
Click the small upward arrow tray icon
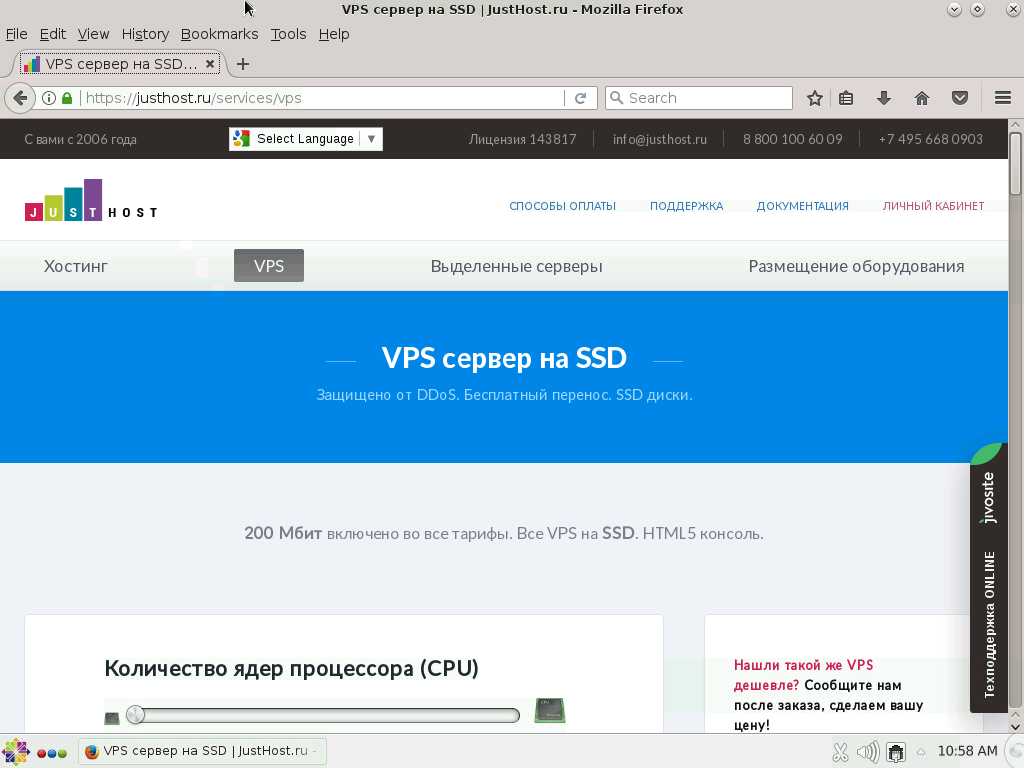pos(921,752)
